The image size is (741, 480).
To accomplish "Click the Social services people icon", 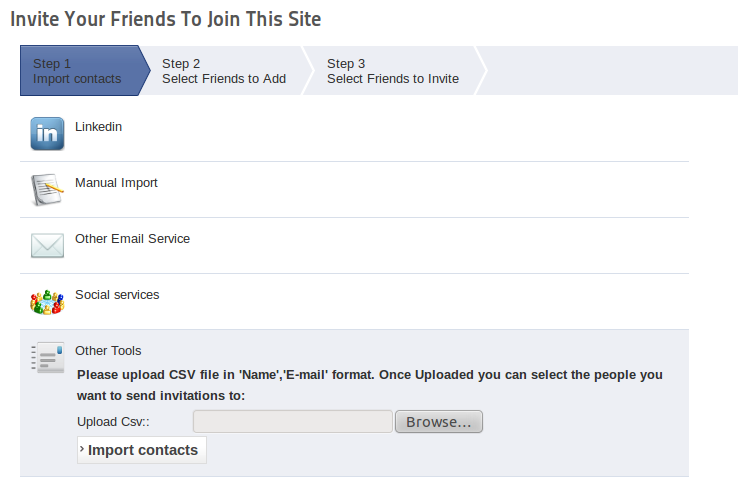I will click(x=47, y=301).
